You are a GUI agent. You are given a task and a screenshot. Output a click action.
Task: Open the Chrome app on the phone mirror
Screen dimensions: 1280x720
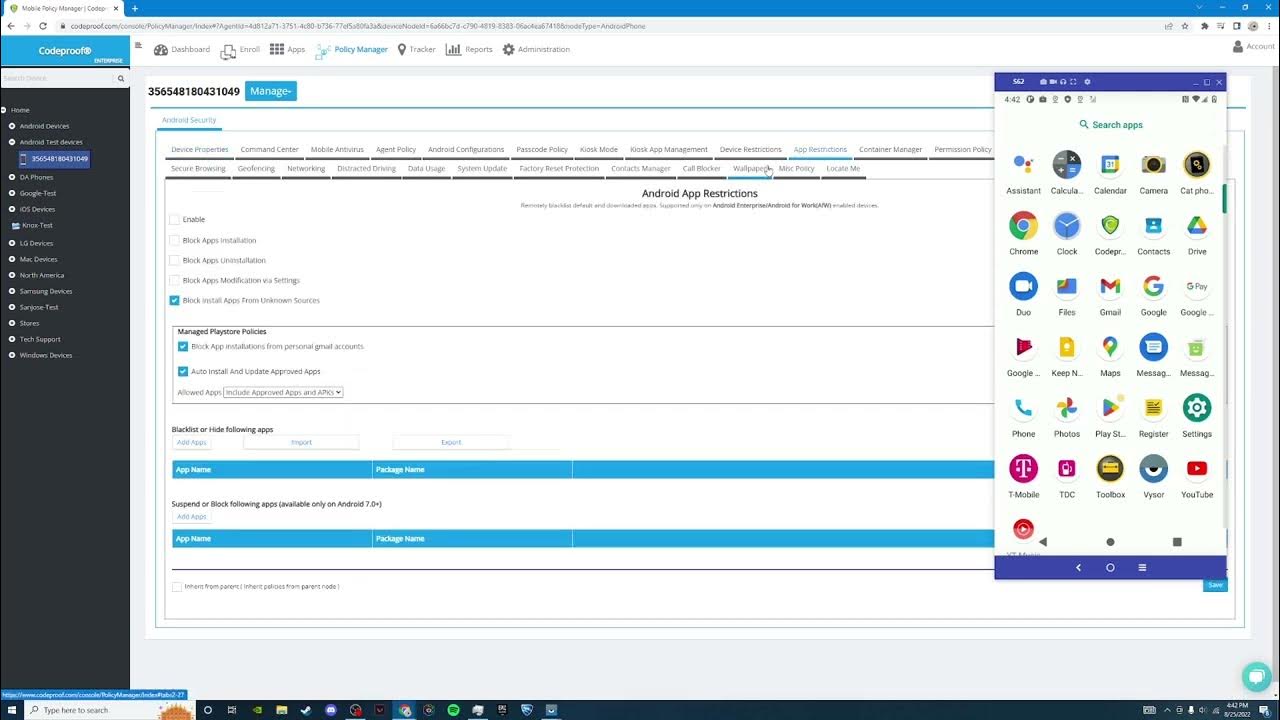pyautogui.click(x=1023, y=226)
